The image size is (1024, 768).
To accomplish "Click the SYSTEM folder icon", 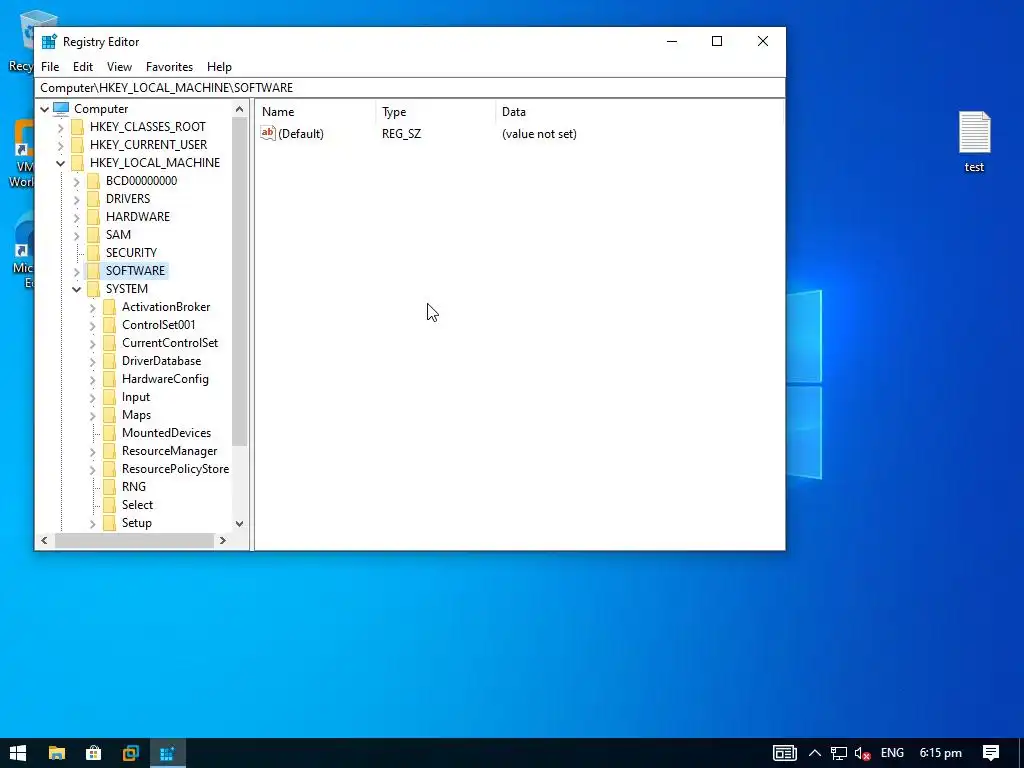I will click(93, 289).
